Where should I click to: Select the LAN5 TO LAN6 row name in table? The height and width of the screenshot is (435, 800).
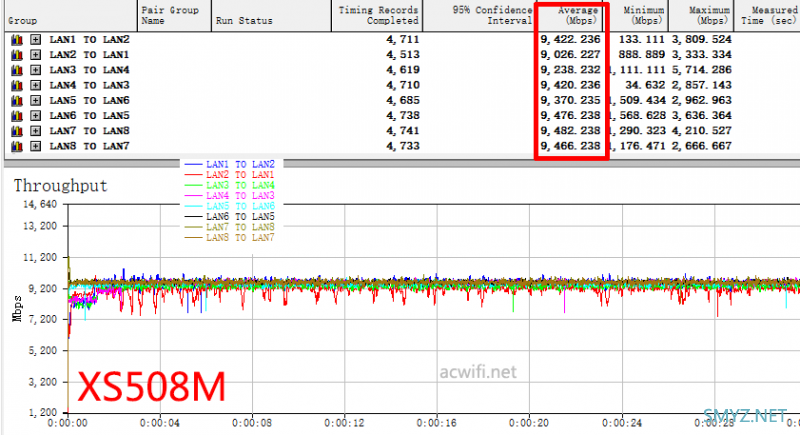pos(89,101)
